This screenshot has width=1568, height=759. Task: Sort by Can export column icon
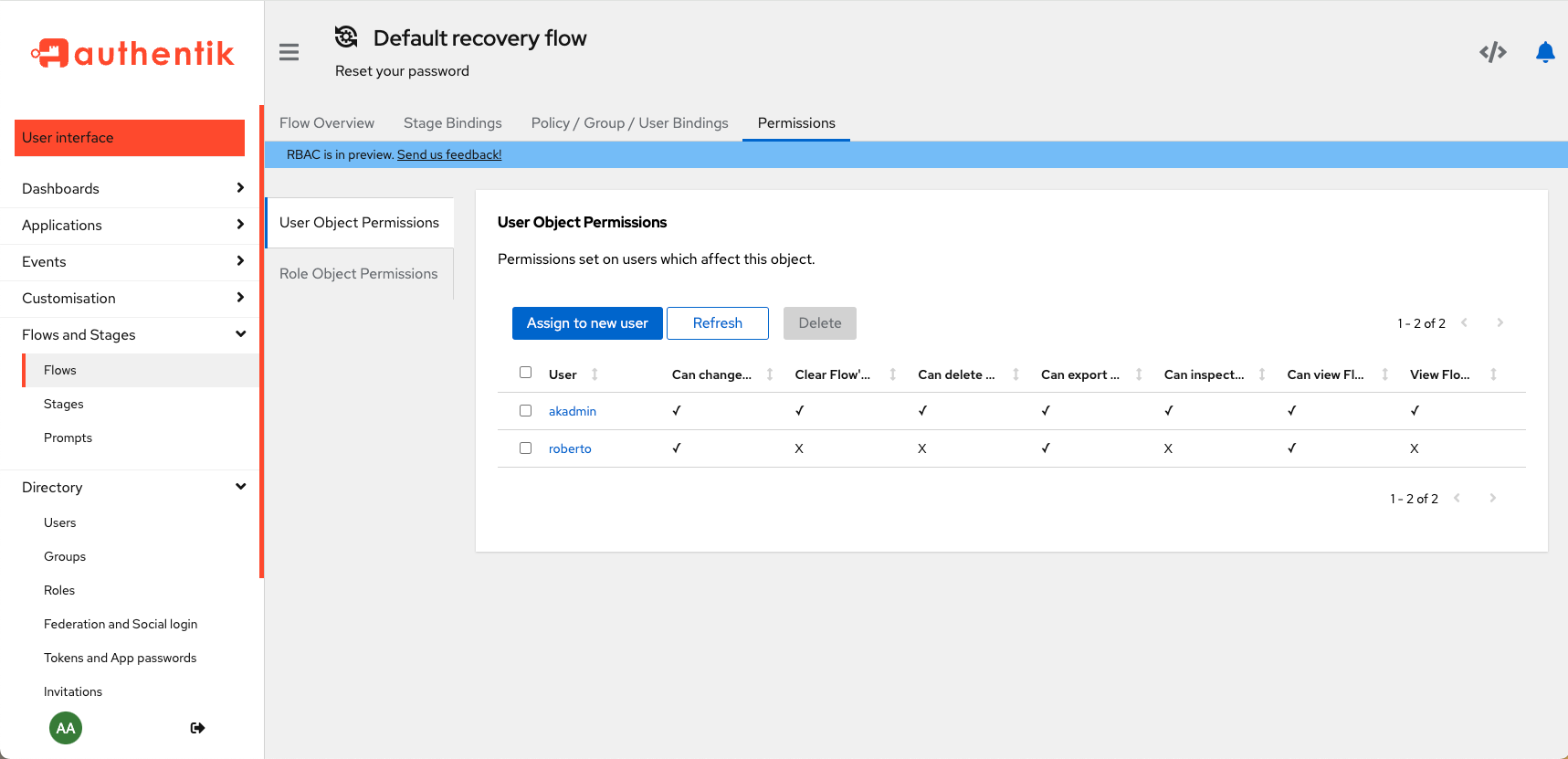point(1139,374)
